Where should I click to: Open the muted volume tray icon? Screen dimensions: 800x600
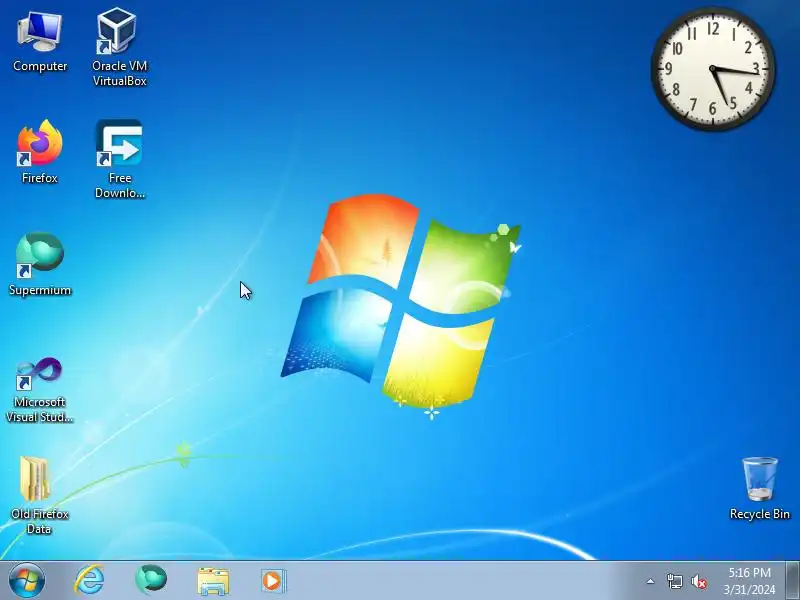698,582
